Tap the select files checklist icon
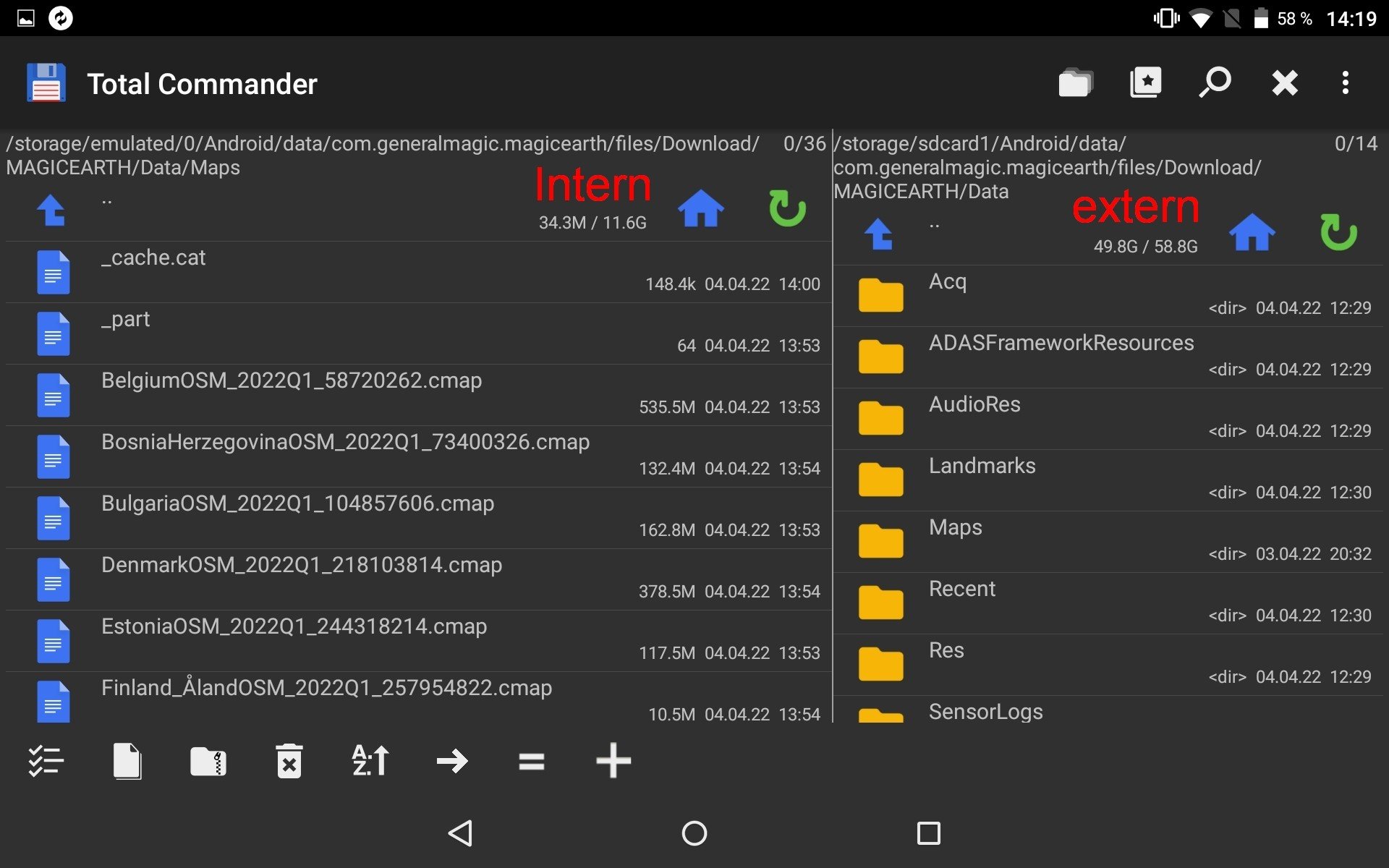Viewport: 1389px width, 868px height. coord(46,761)
